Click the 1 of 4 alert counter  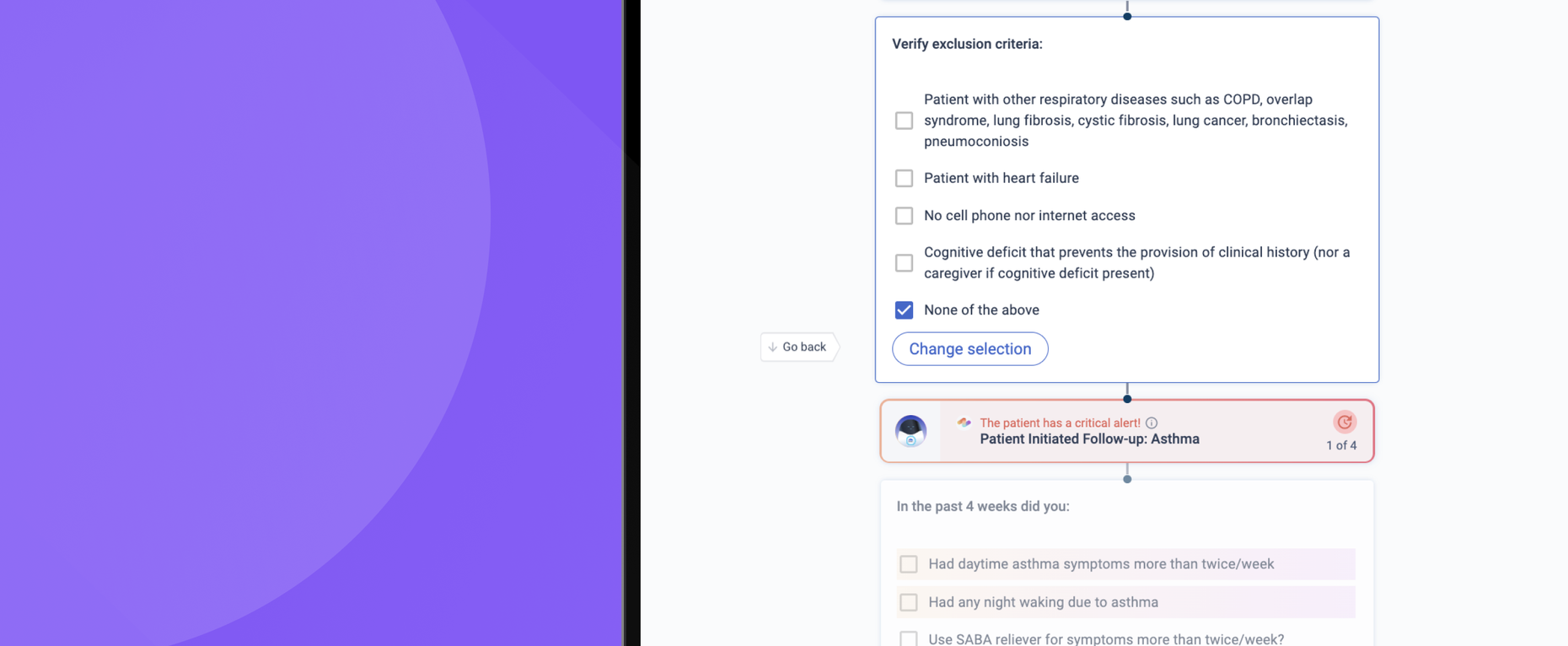pyautogui.click(x=1341, y=445)
